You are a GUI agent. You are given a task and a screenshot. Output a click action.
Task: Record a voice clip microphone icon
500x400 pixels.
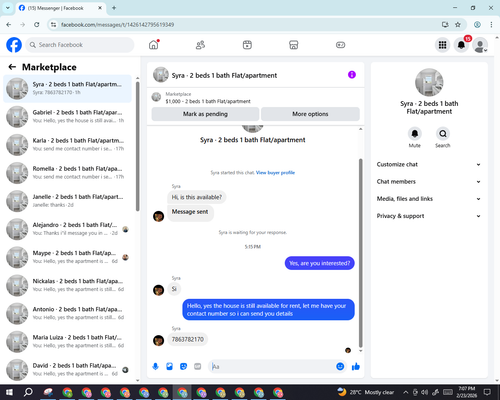(x=155, y=367)
